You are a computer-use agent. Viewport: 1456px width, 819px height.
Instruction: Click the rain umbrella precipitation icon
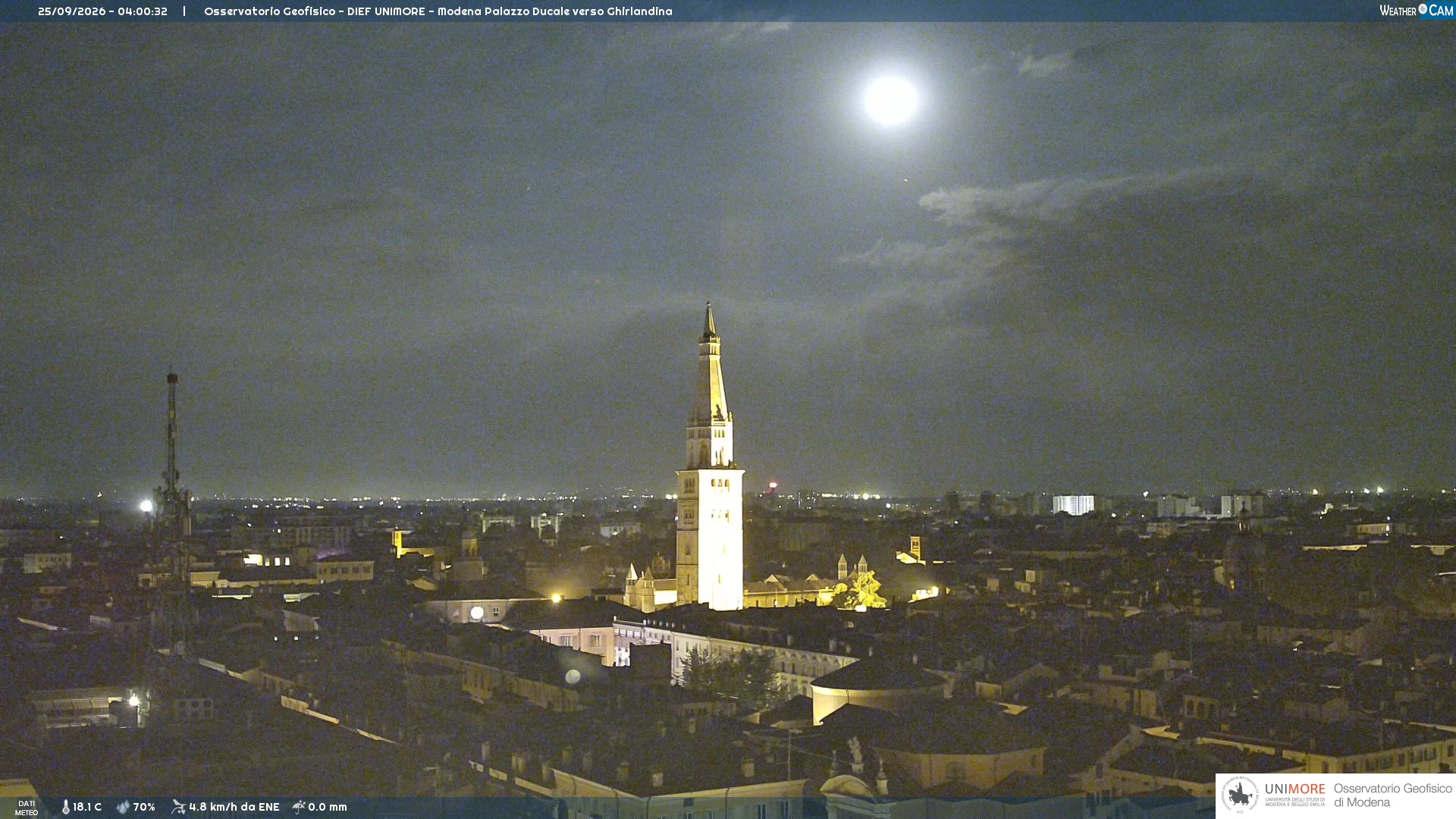click(x=299, y=807)
